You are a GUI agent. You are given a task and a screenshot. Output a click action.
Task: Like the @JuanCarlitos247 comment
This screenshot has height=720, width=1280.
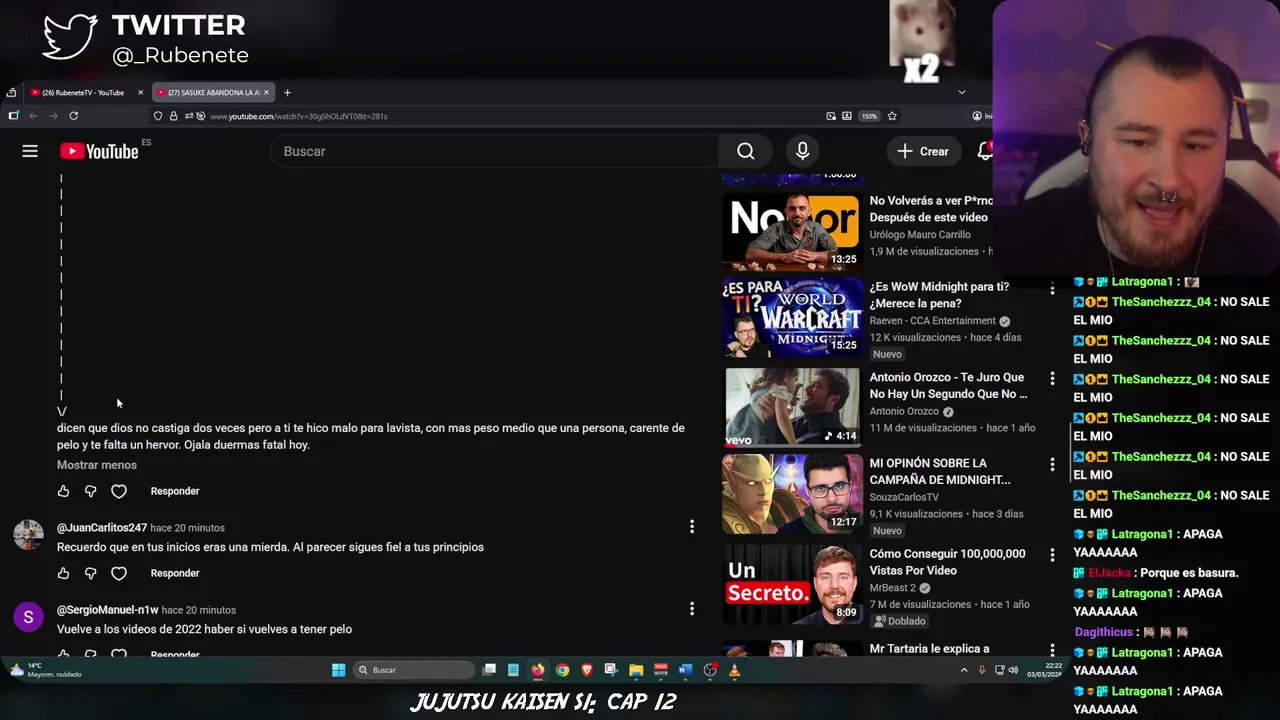pyautogui.click(x=63, y=573)
